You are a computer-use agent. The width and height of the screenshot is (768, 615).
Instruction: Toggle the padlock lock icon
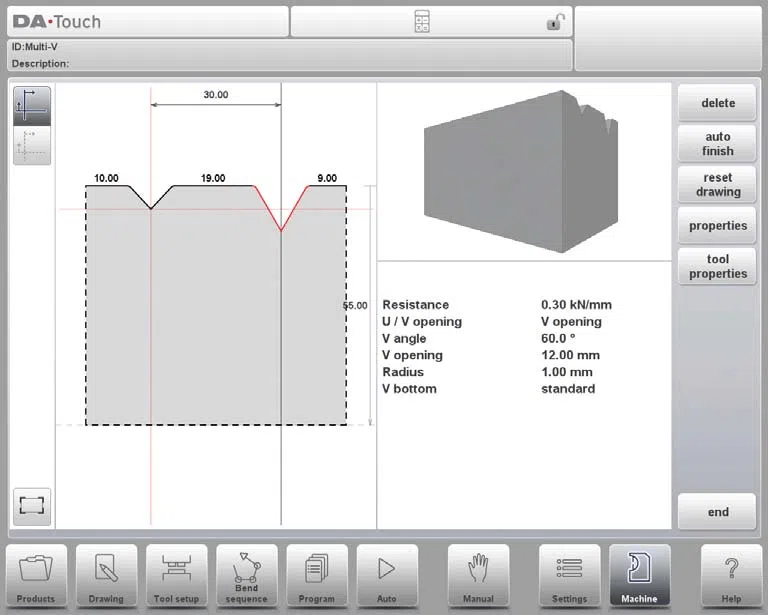click(x=555, y=22)
